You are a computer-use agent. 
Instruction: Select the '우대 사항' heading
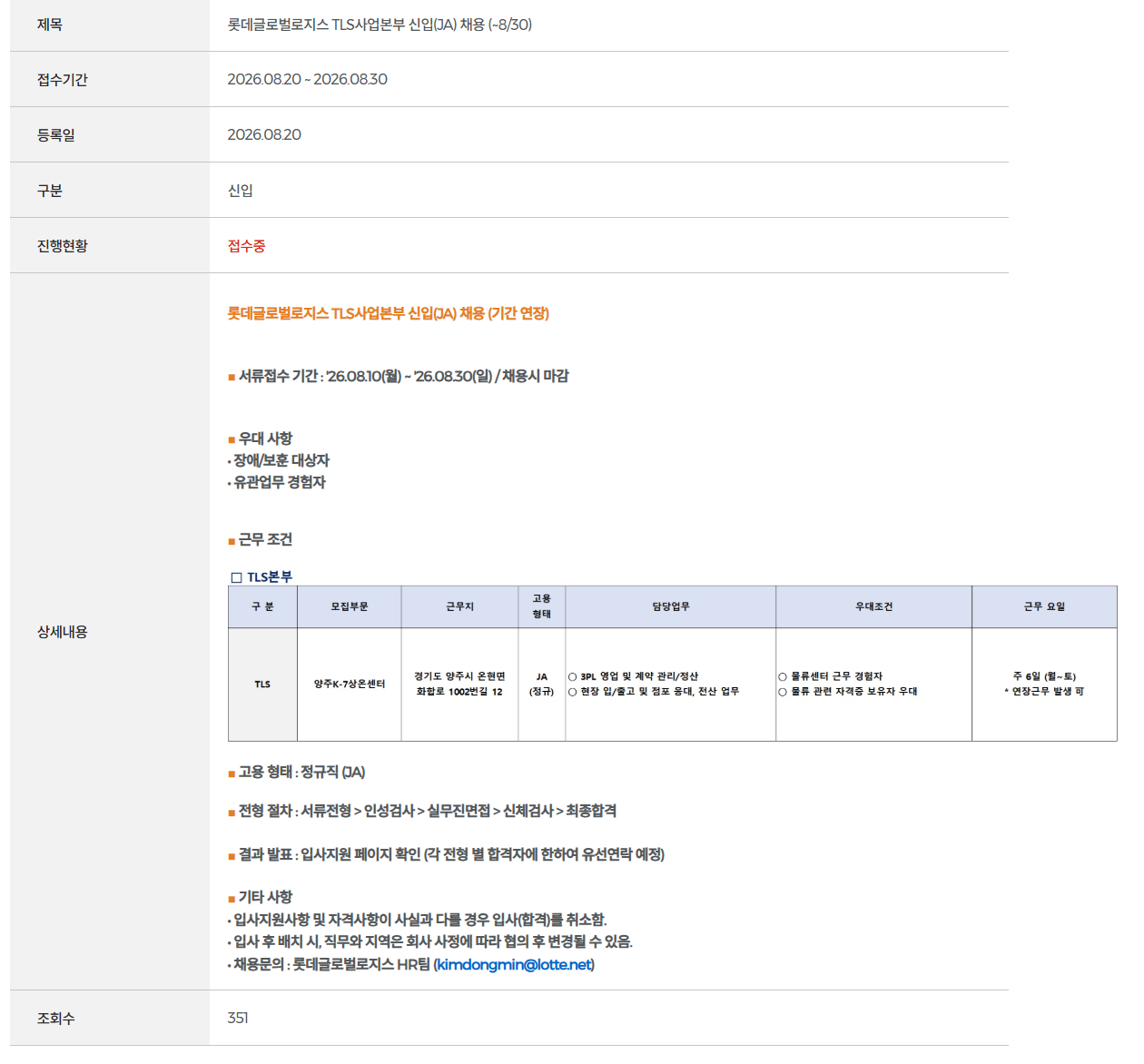click(260, 438)
